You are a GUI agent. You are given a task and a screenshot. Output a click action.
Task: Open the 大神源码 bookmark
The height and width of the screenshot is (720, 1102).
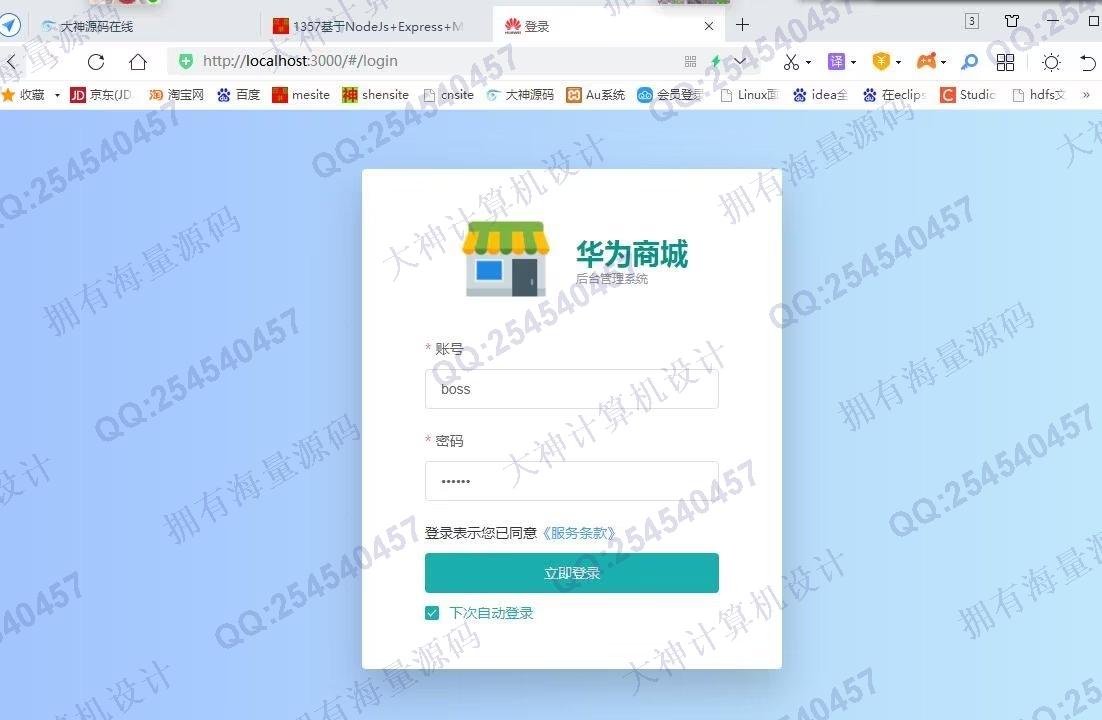click(520, 95)
